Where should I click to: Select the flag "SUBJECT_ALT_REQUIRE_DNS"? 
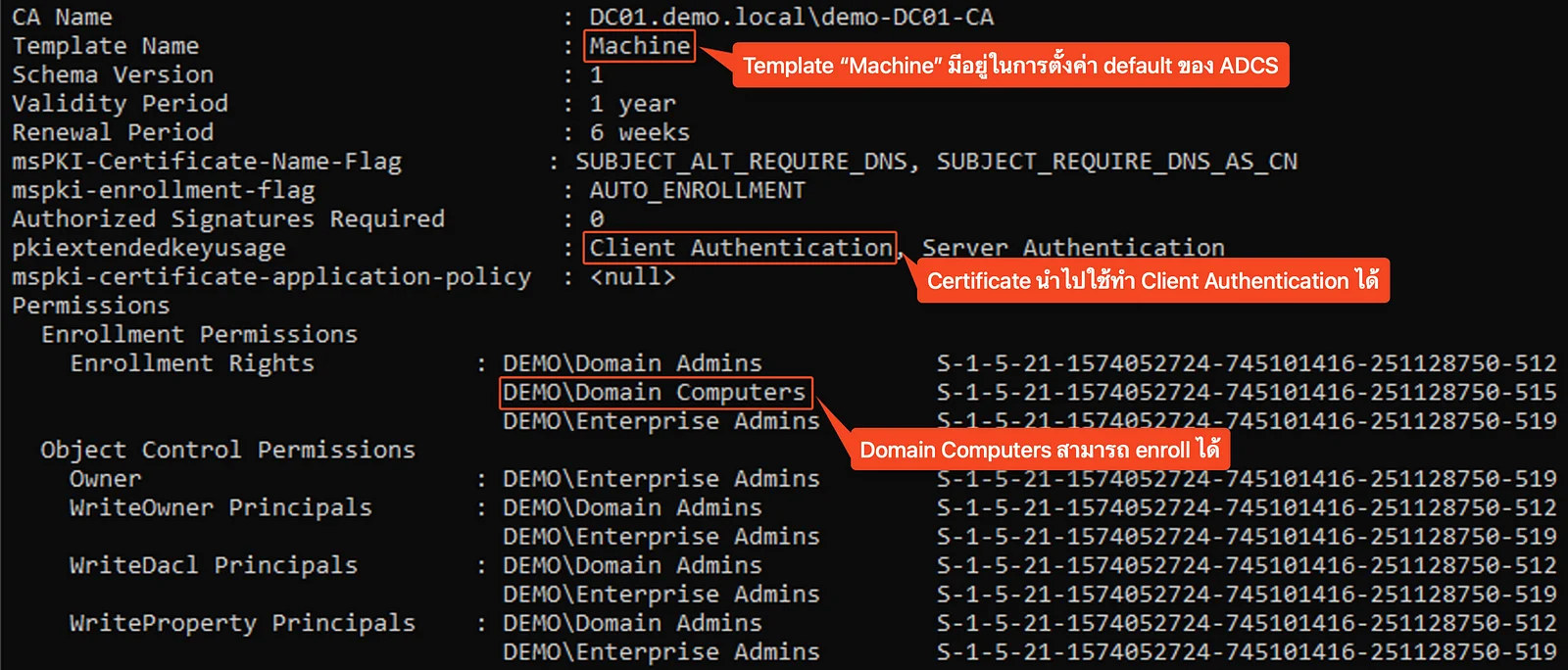741,162
